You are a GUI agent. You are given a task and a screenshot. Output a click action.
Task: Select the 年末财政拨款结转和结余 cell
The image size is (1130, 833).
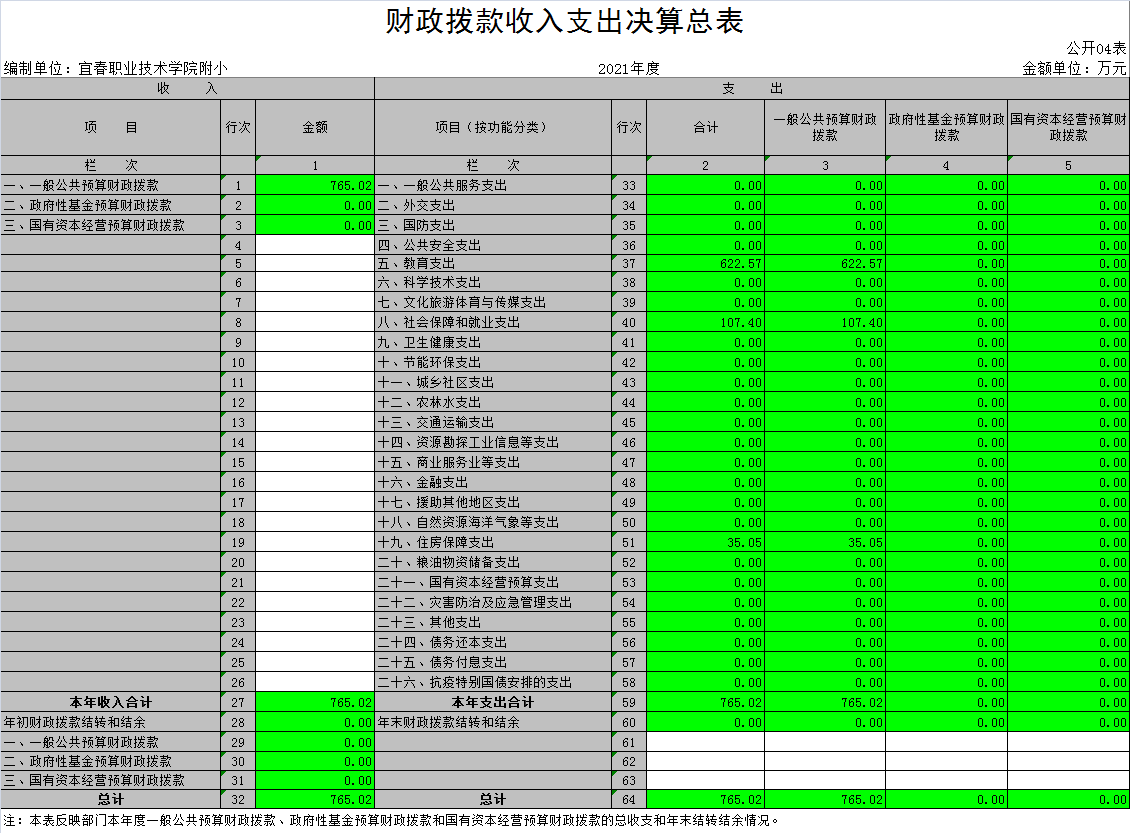click(448, 722)
